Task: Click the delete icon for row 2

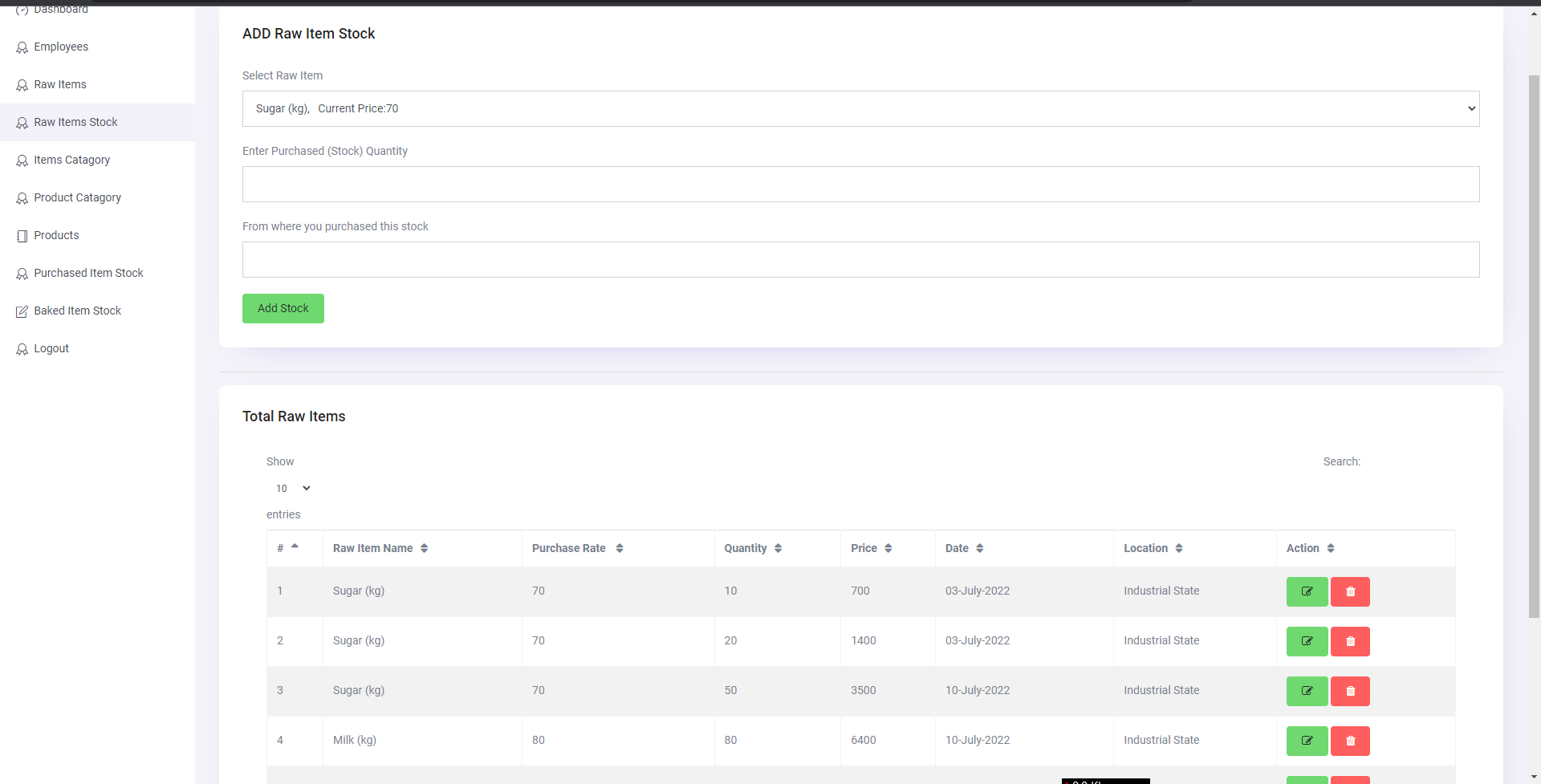Action: click(x=1350, y=641)
